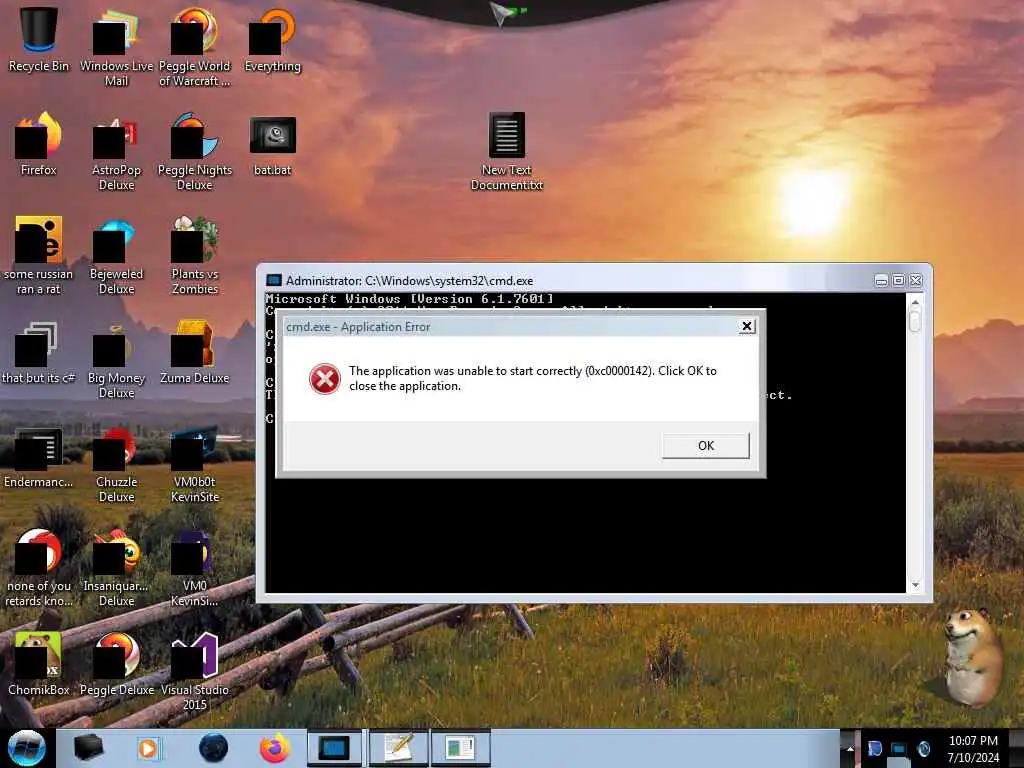Click the first system tray icon

[x=874, y=749]
